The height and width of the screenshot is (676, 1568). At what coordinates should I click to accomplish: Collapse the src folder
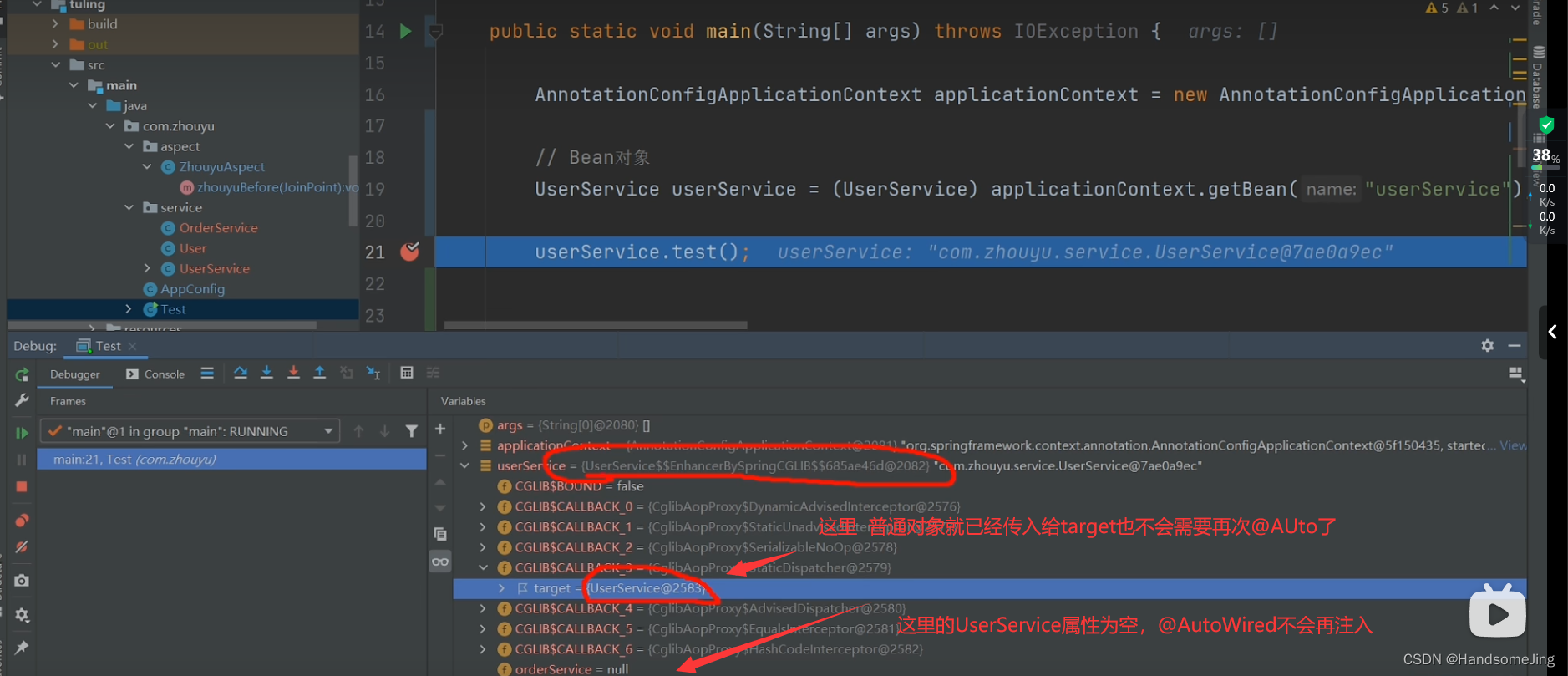coord(55,64)
